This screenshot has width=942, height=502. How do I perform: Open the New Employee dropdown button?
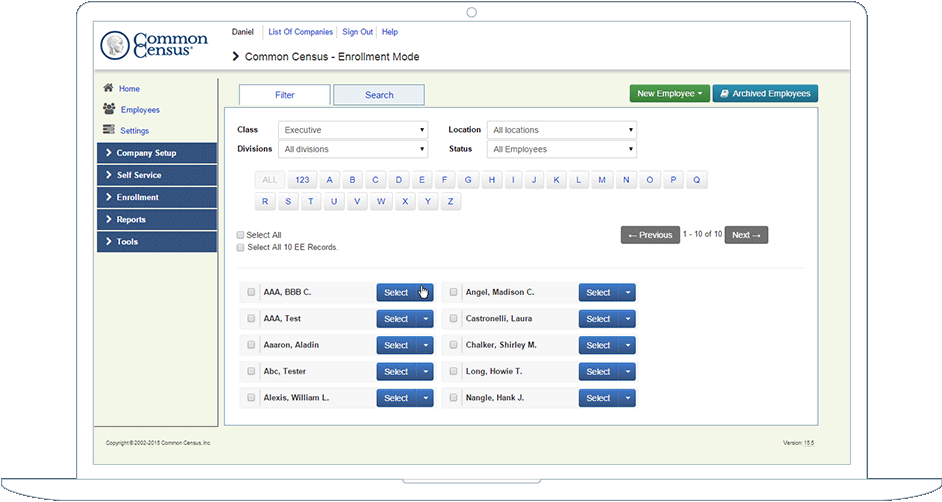(x=670, y=93)
